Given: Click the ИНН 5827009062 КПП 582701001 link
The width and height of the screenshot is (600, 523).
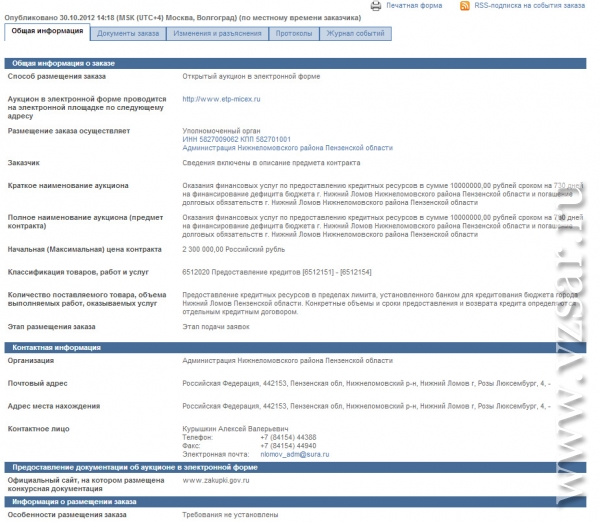Looking at the screenshot, I should coord(236,139).
